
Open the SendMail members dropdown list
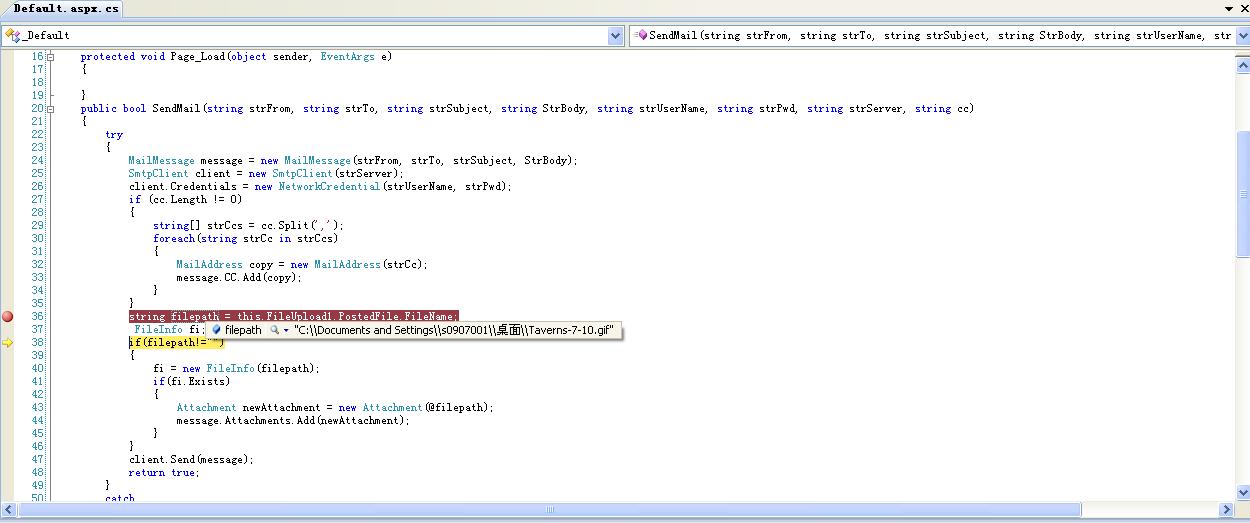coord(1242,36)
